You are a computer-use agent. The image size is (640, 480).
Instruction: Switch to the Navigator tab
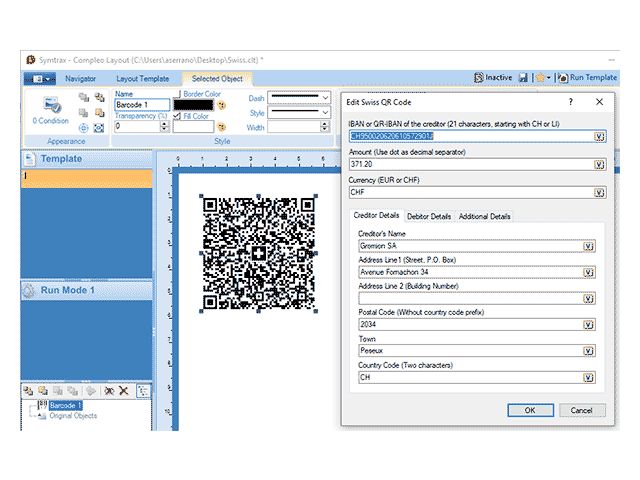[80, 79]
